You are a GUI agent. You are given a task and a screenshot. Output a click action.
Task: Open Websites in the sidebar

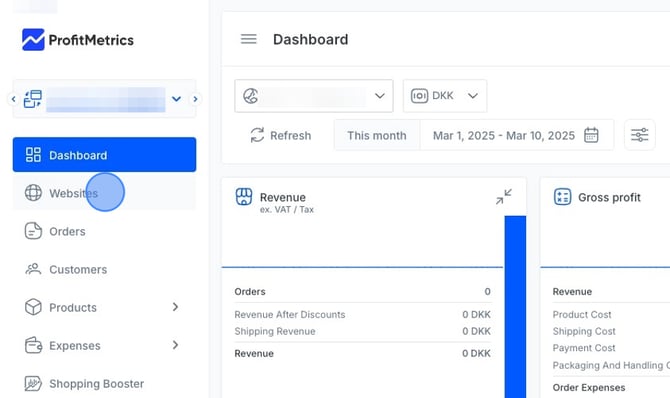104,193
